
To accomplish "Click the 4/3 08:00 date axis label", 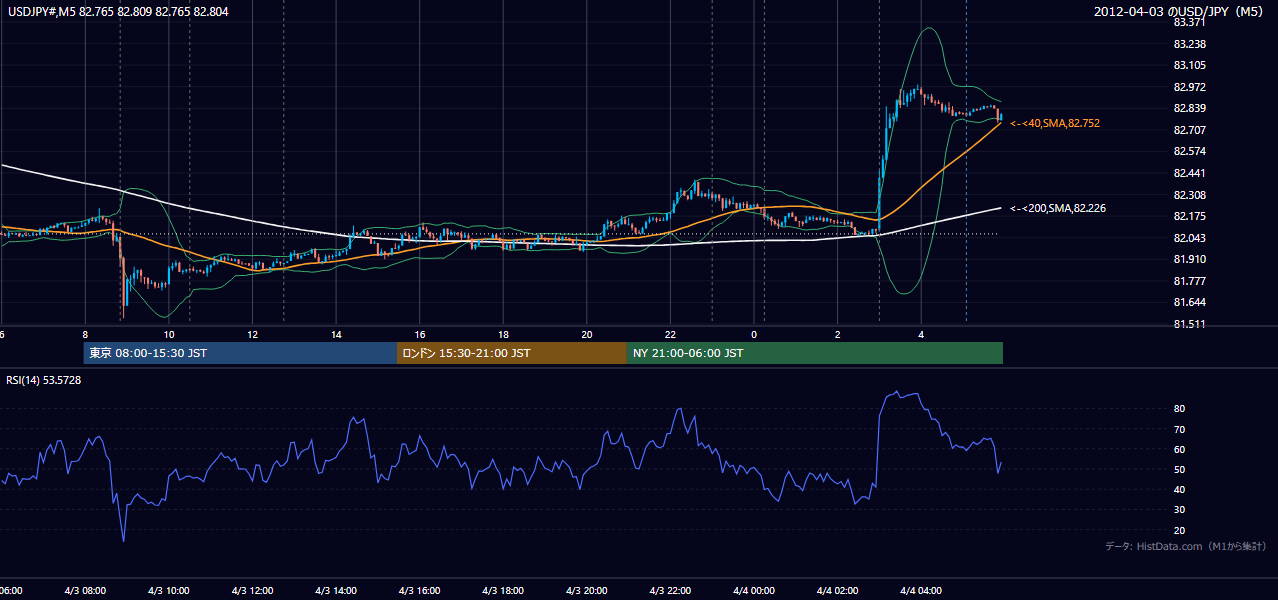I will 85,591.
